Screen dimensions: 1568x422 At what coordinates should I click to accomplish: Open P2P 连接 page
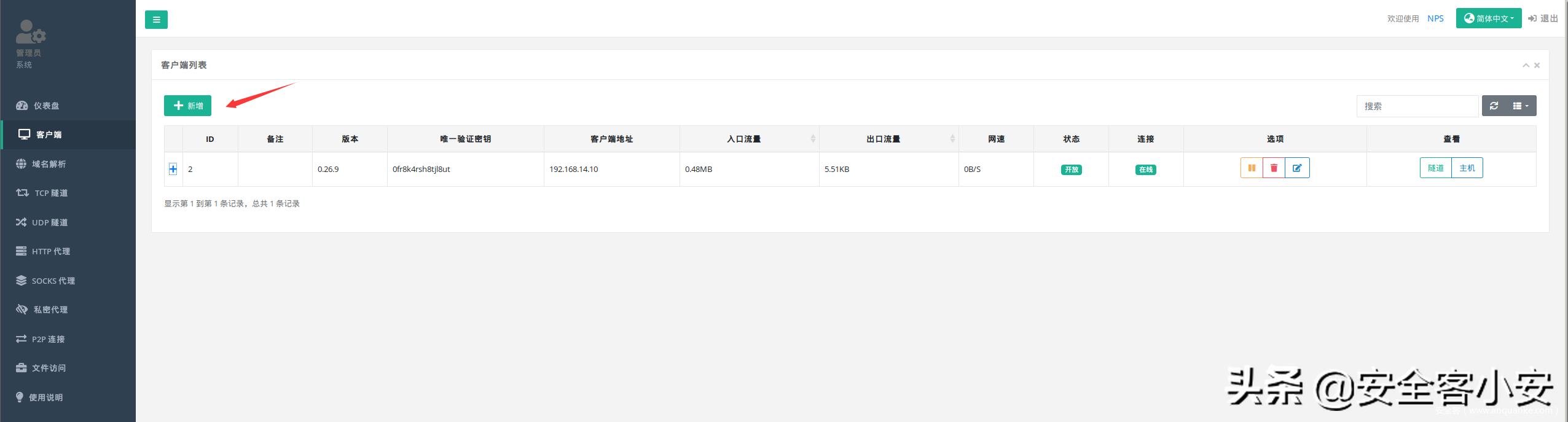pos(68,339)
